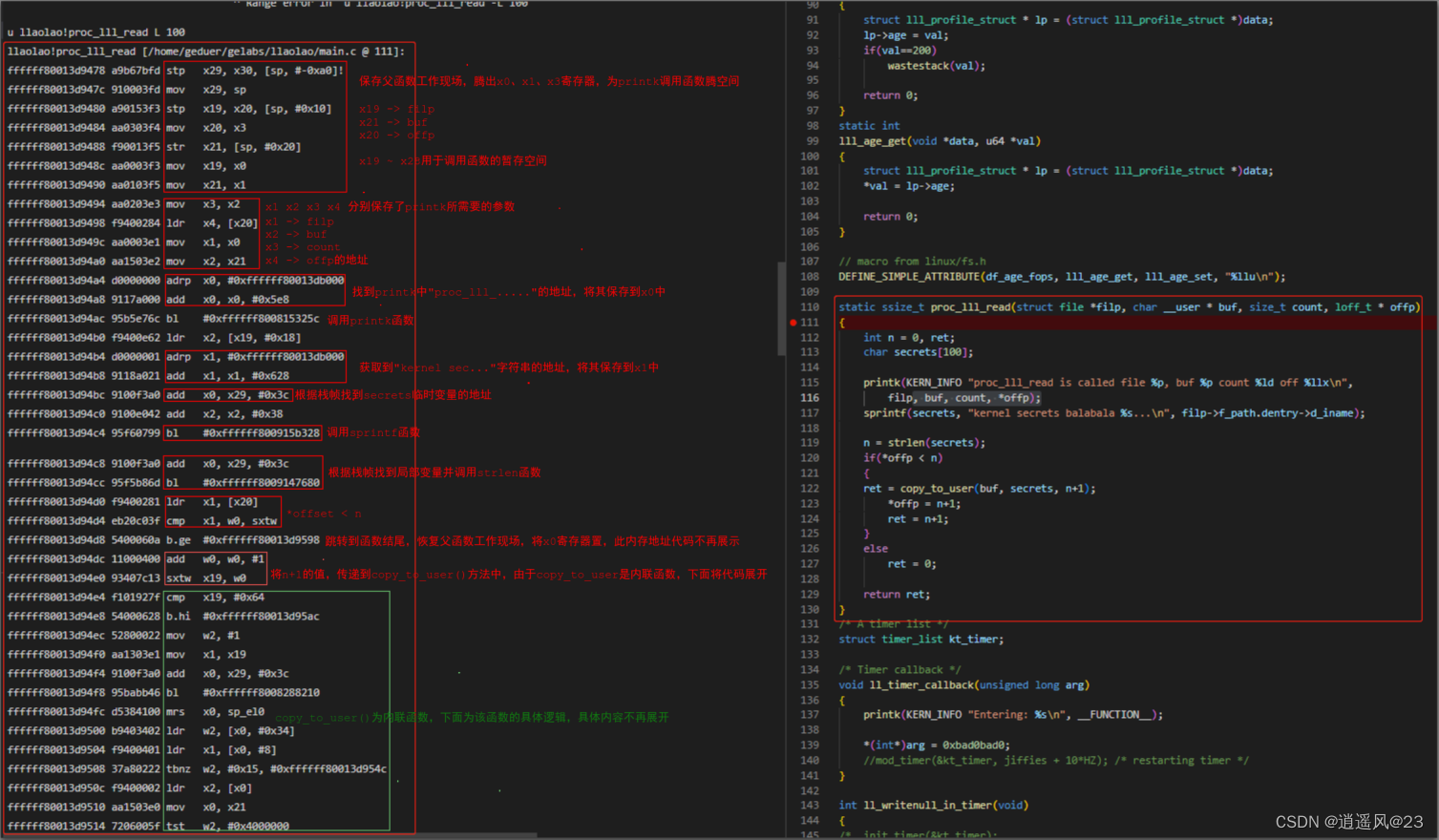Click the command line 'u llaolao!proc_lll_read L 100'
The height and width of the screenshot is (840, 1439).
click(x=96, y=32)
